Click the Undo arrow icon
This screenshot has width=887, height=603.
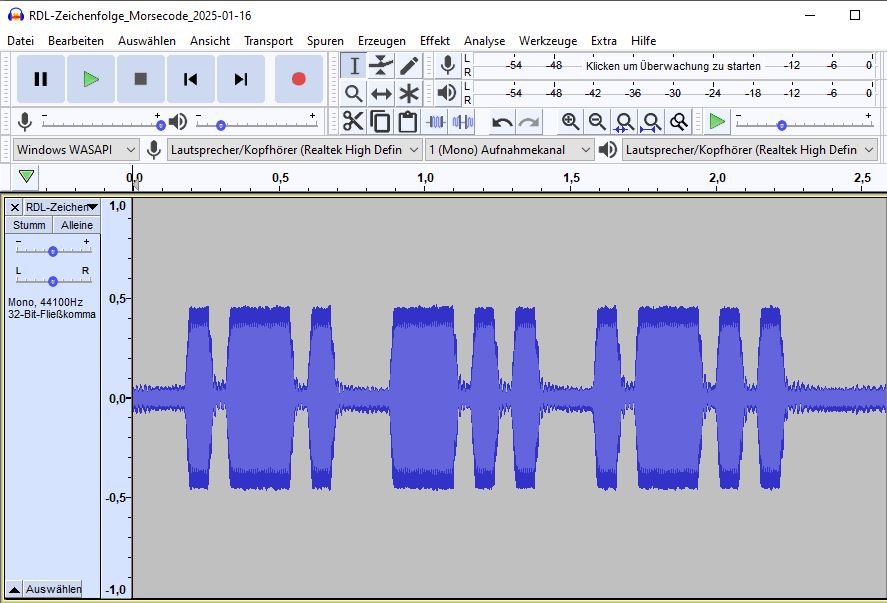pyautogui.click(x=502, y=121)
